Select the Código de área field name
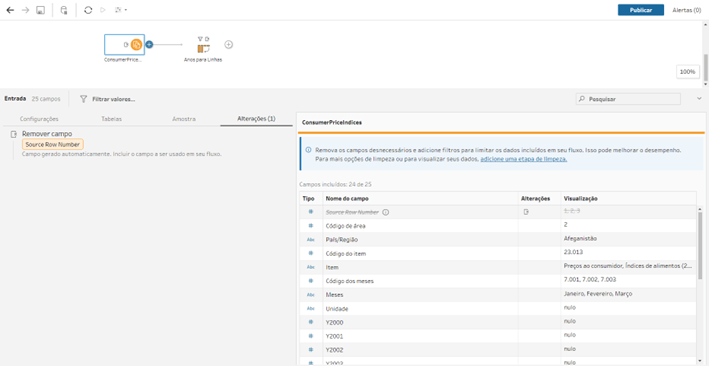 [x=345, y=226]
